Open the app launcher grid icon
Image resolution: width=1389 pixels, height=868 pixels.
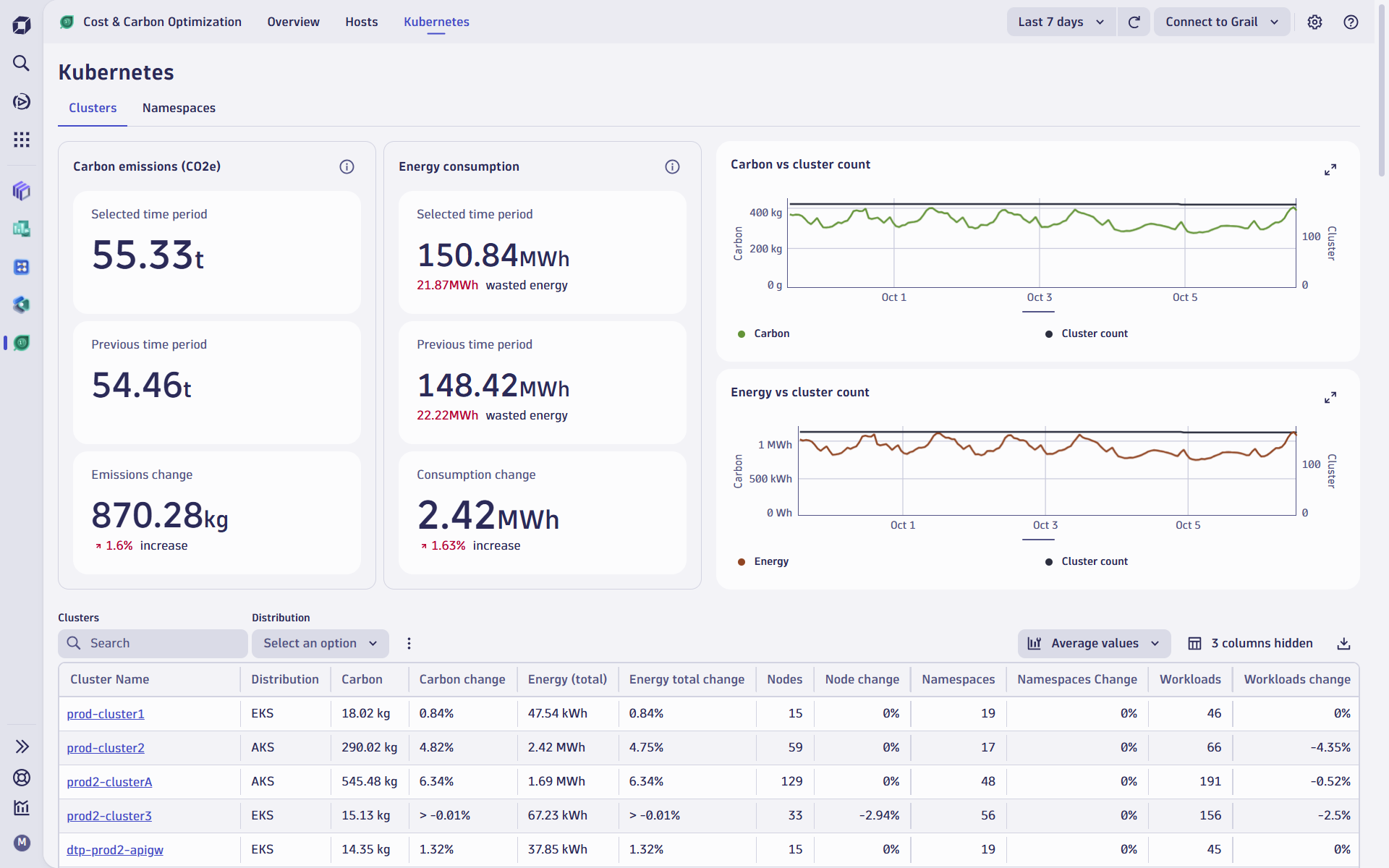(x=22, y=140)
